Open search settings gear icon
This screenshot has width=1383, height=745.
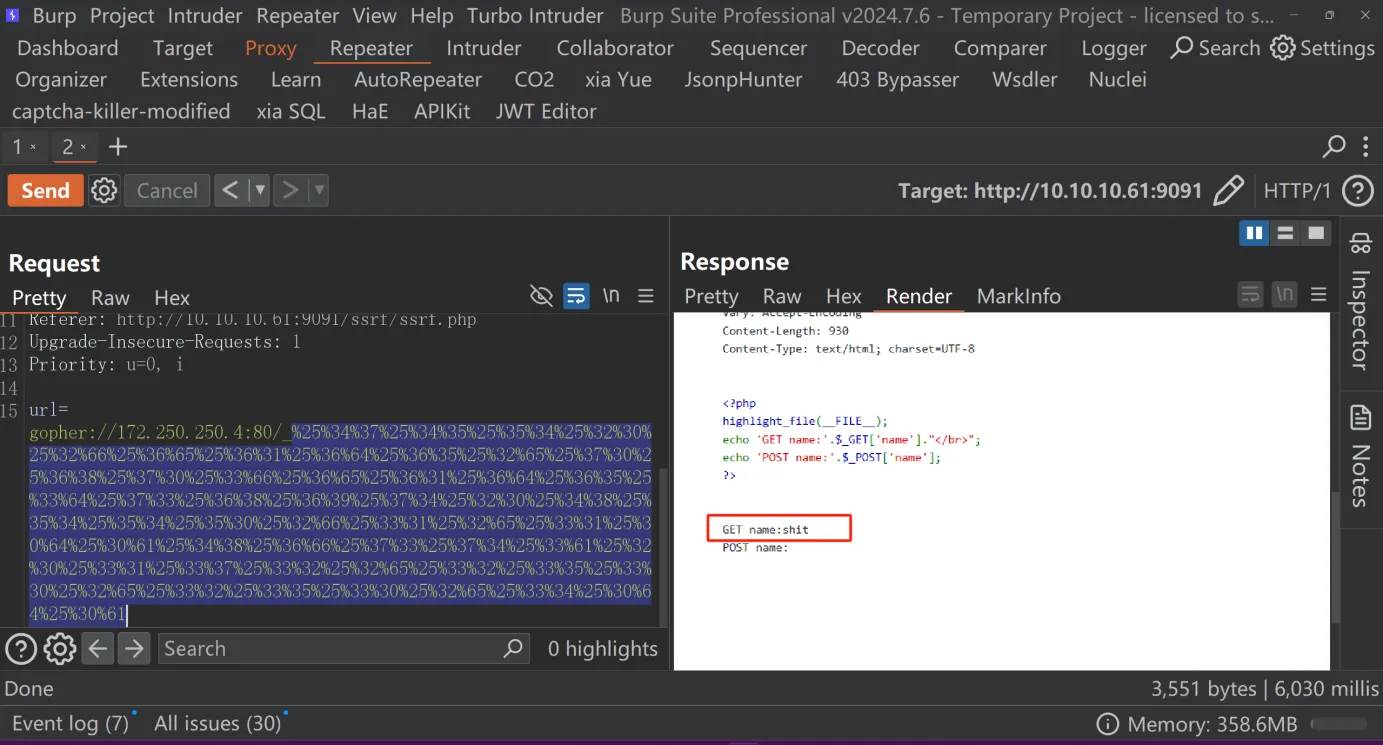coord(60,648)
